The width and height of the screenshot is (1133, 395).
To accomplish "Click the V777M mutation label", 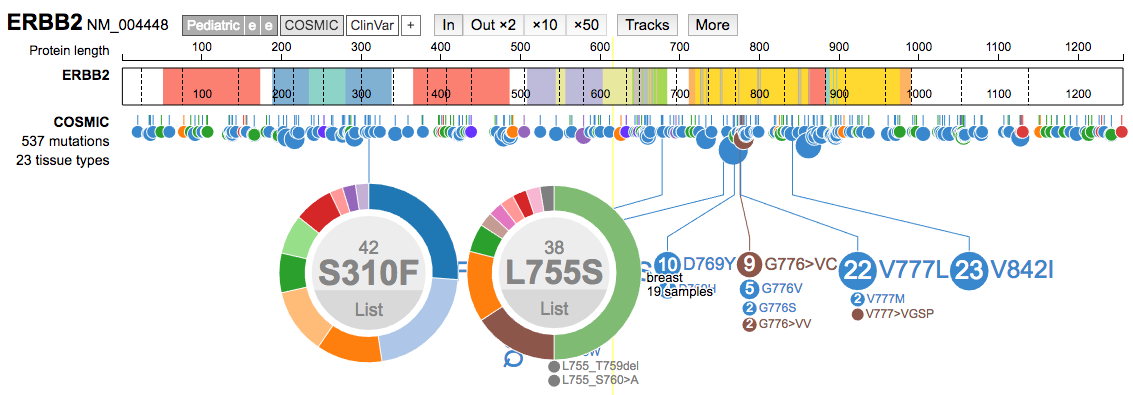I will click(x=884, y=299).
